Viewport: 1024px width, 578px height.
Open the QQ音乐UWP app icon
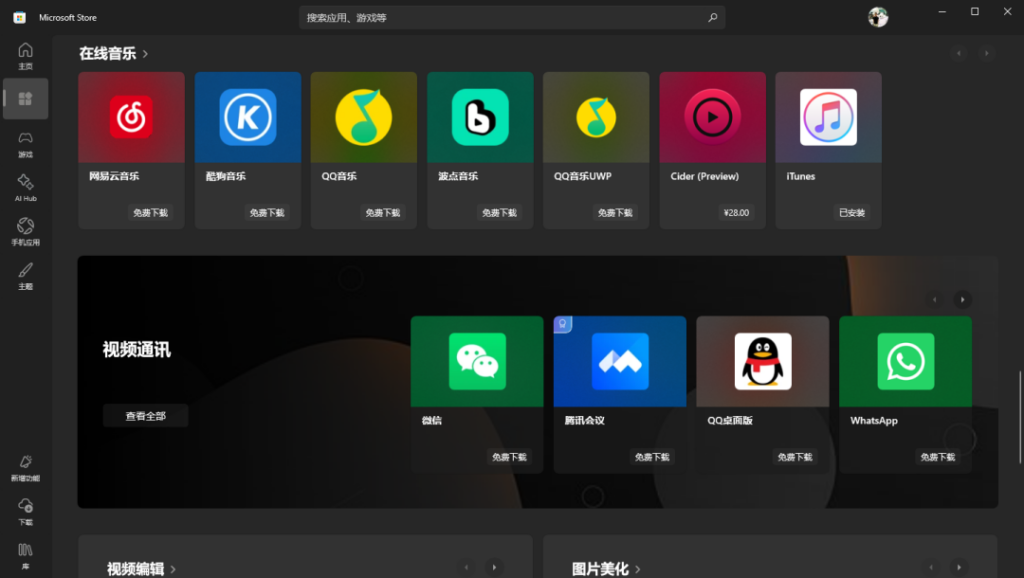click(596, 117)
